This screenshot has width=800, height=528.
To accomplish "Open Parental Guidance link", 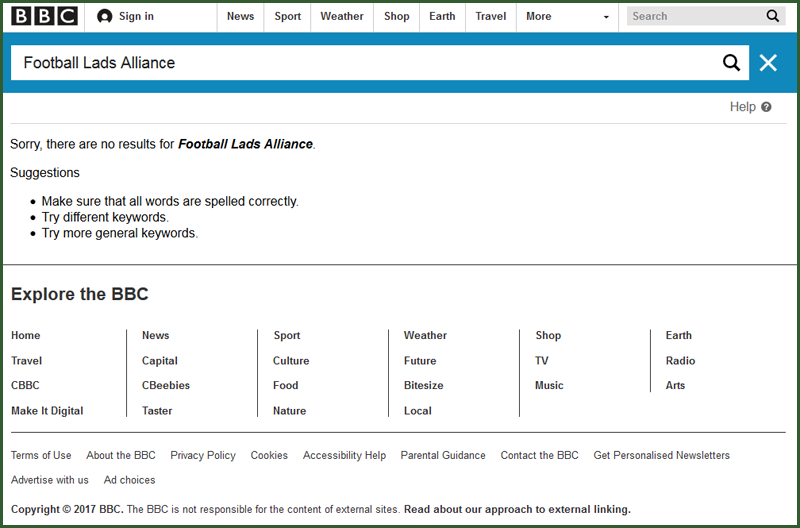I will tap(443, 455).
